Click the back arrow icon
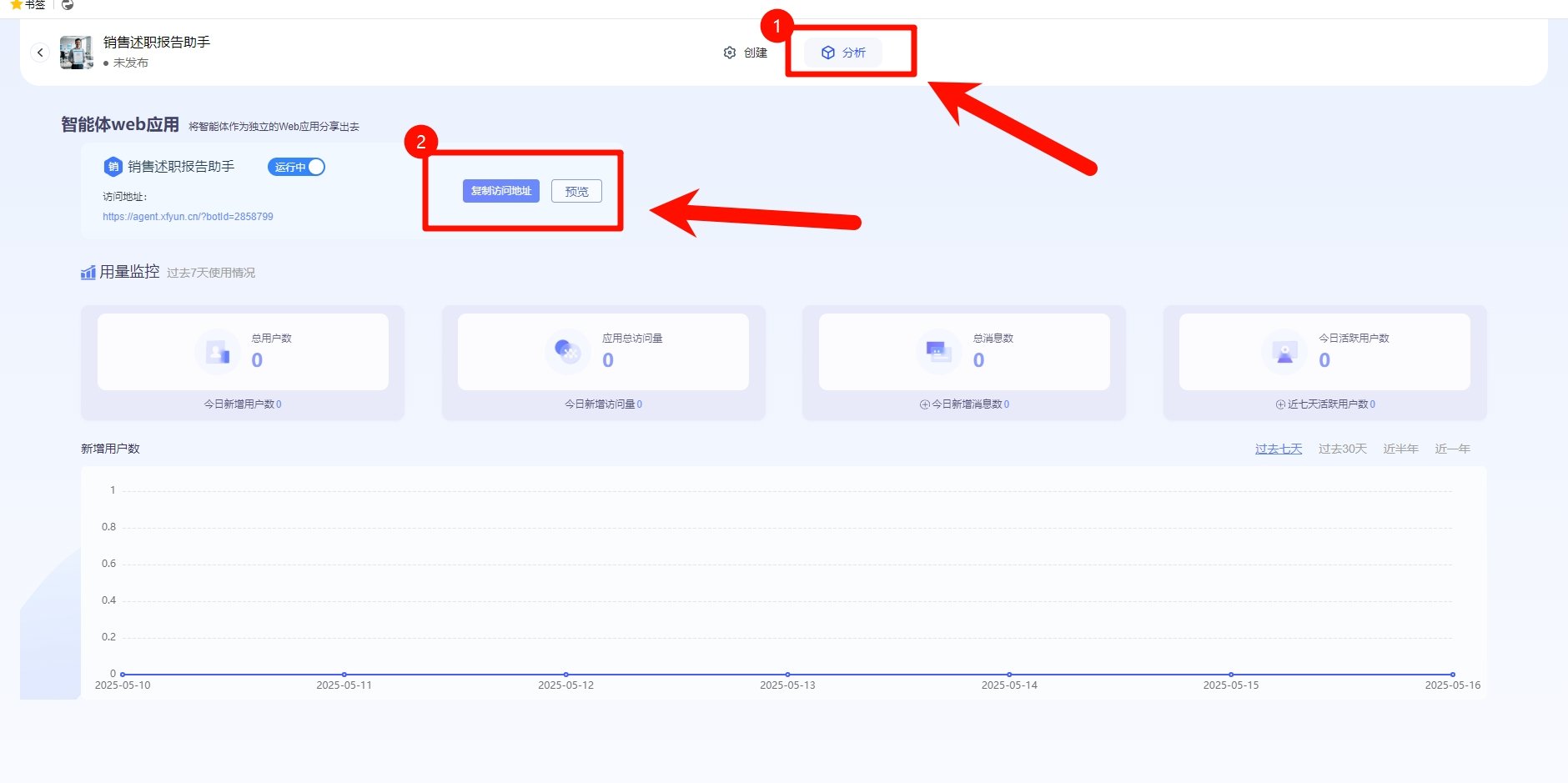 [40, 53]
